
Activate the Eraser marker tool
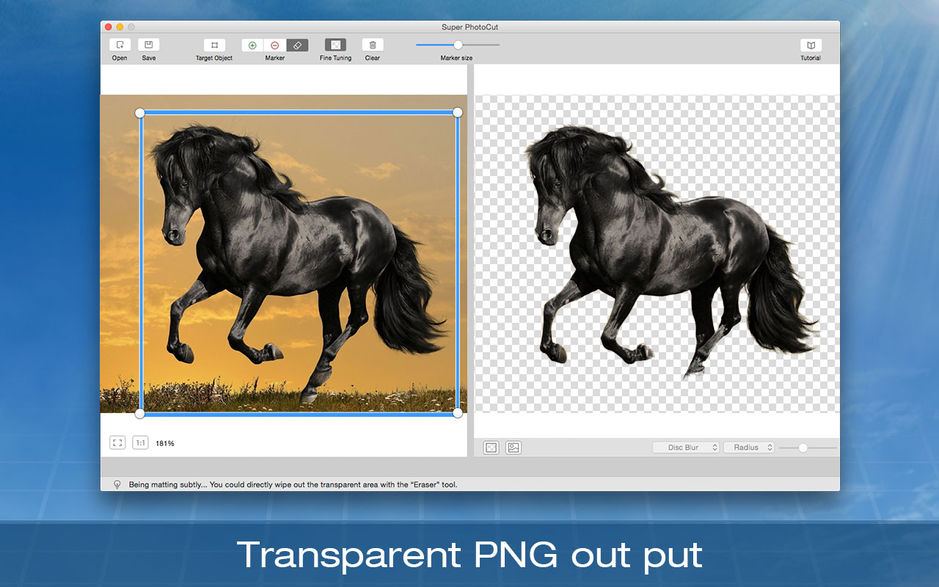click(x=297, y=45)
